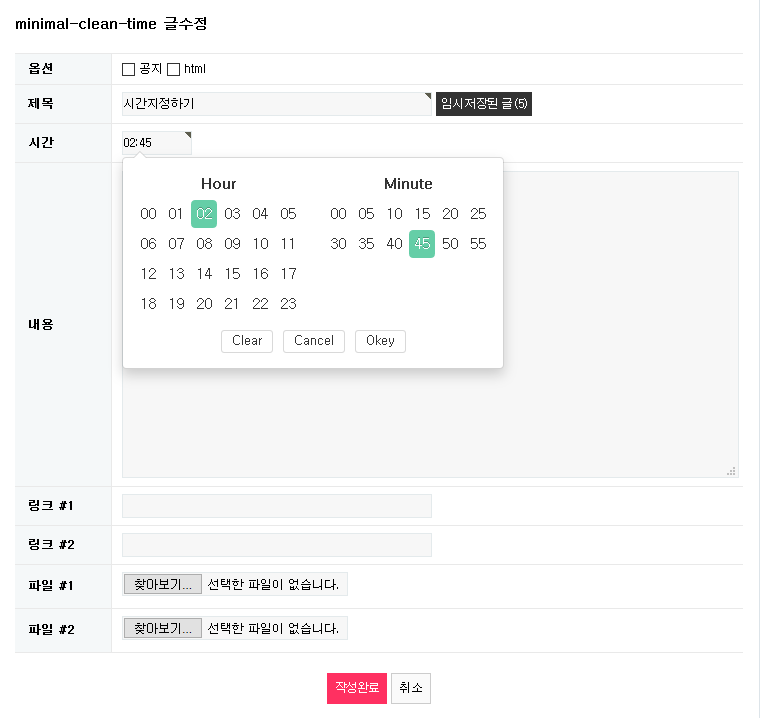Focus the 링크 #2 input field
The width and height of the screenshot is (760, 718).
[276, 545]
